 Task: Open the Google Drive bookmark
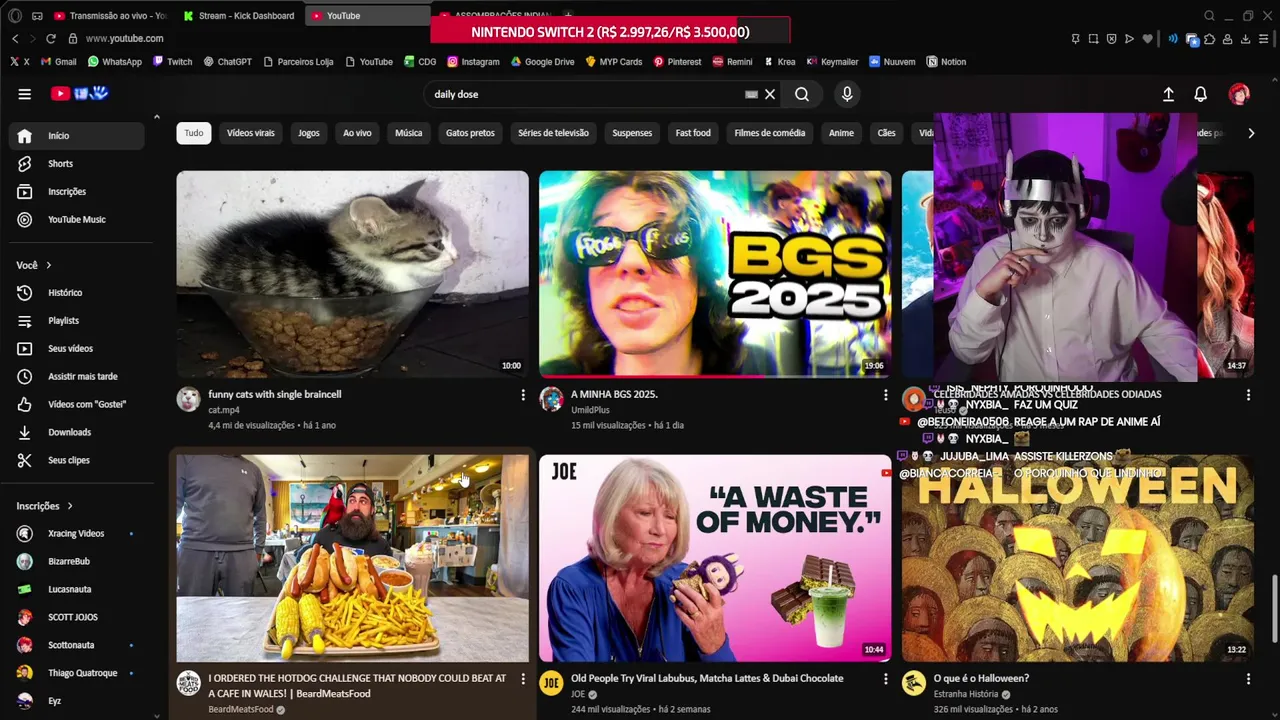click(x=542, y=62)
